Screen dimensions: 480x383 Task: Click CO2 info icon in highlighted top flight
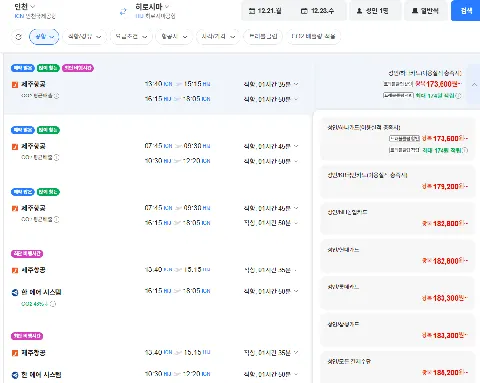point(56,96)
